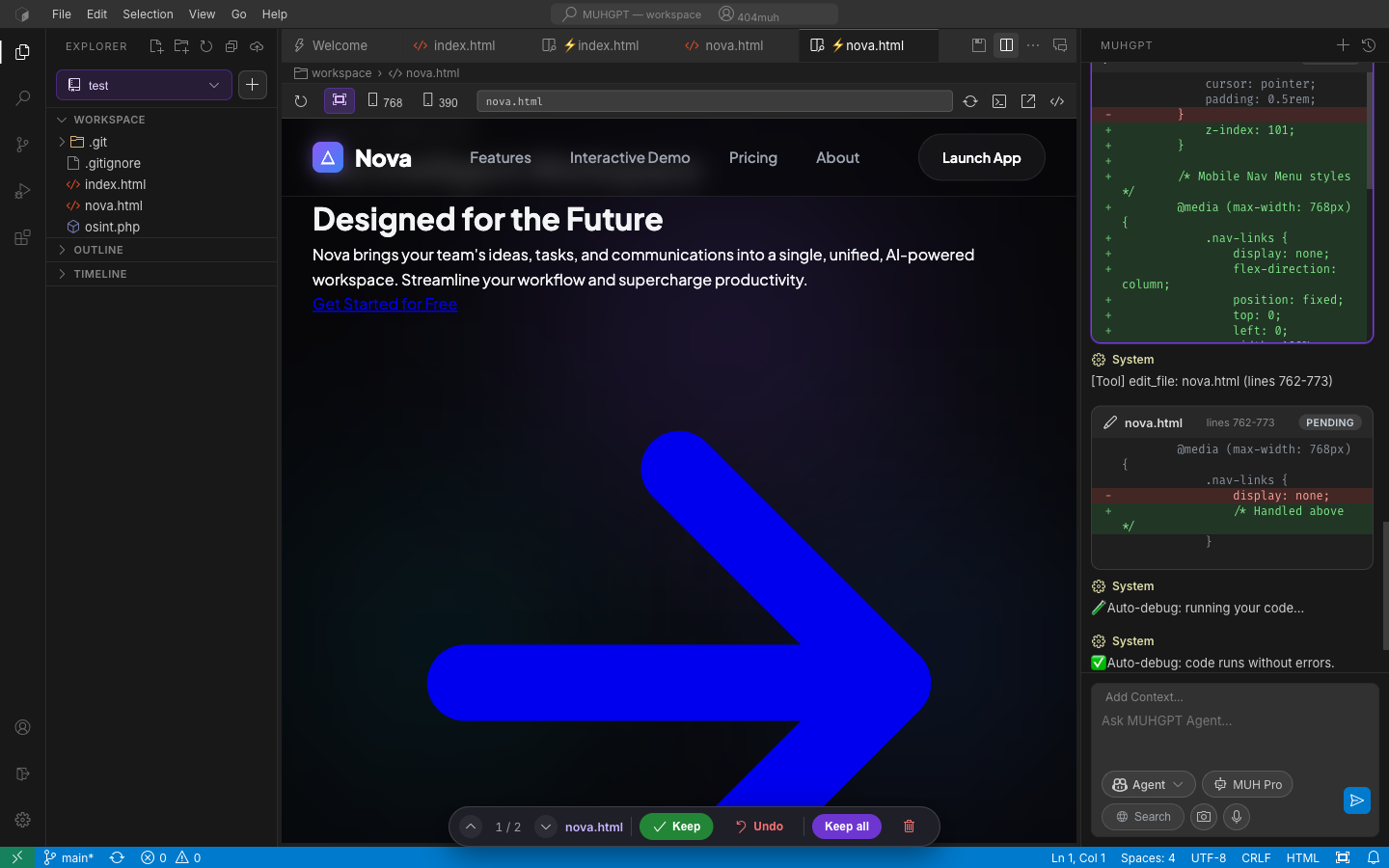Open the preview terminal console icon
The height and width of the screenshot is (868, 1389).
(999, 101)
